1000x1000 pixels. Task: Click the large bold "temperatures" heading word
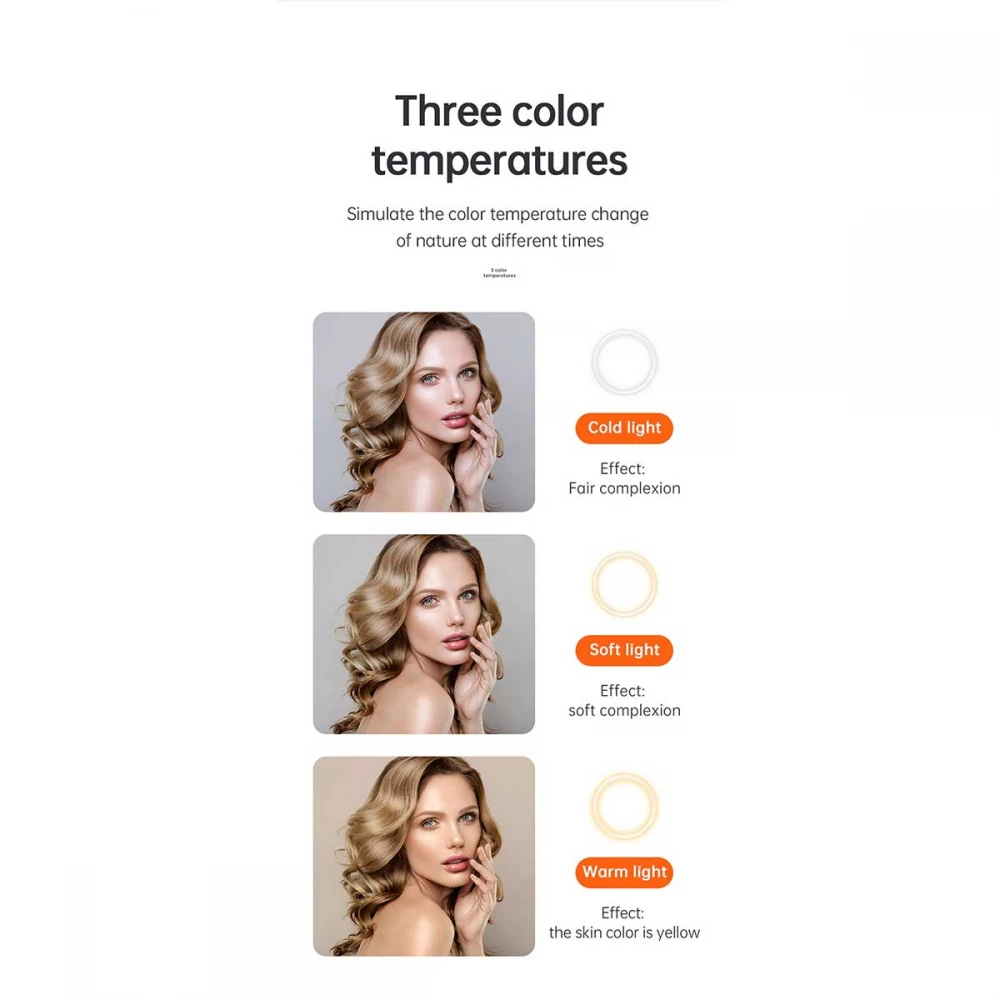coord(499,160)
